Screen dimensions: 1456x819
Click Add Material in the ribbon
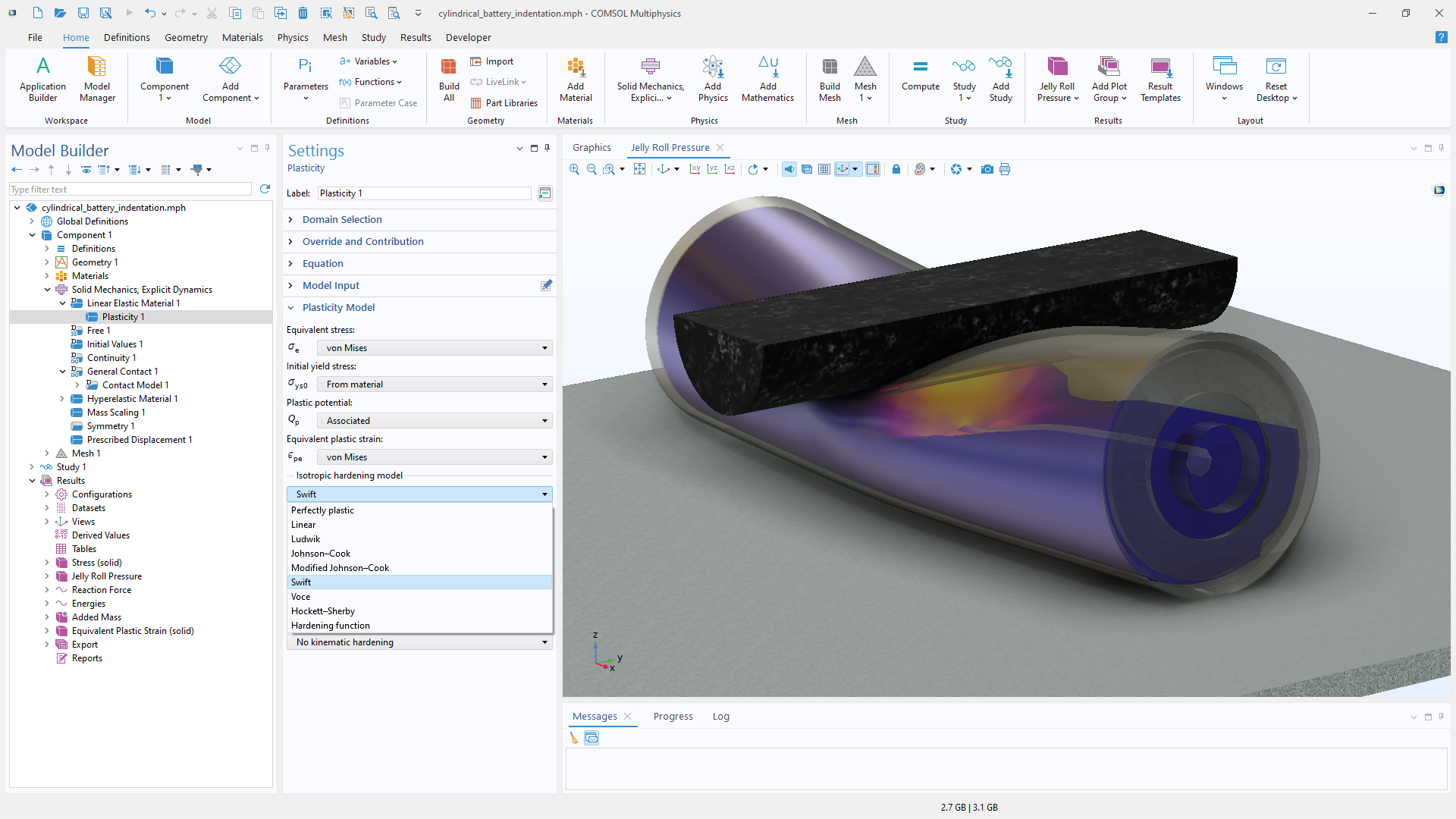point(576,79)
